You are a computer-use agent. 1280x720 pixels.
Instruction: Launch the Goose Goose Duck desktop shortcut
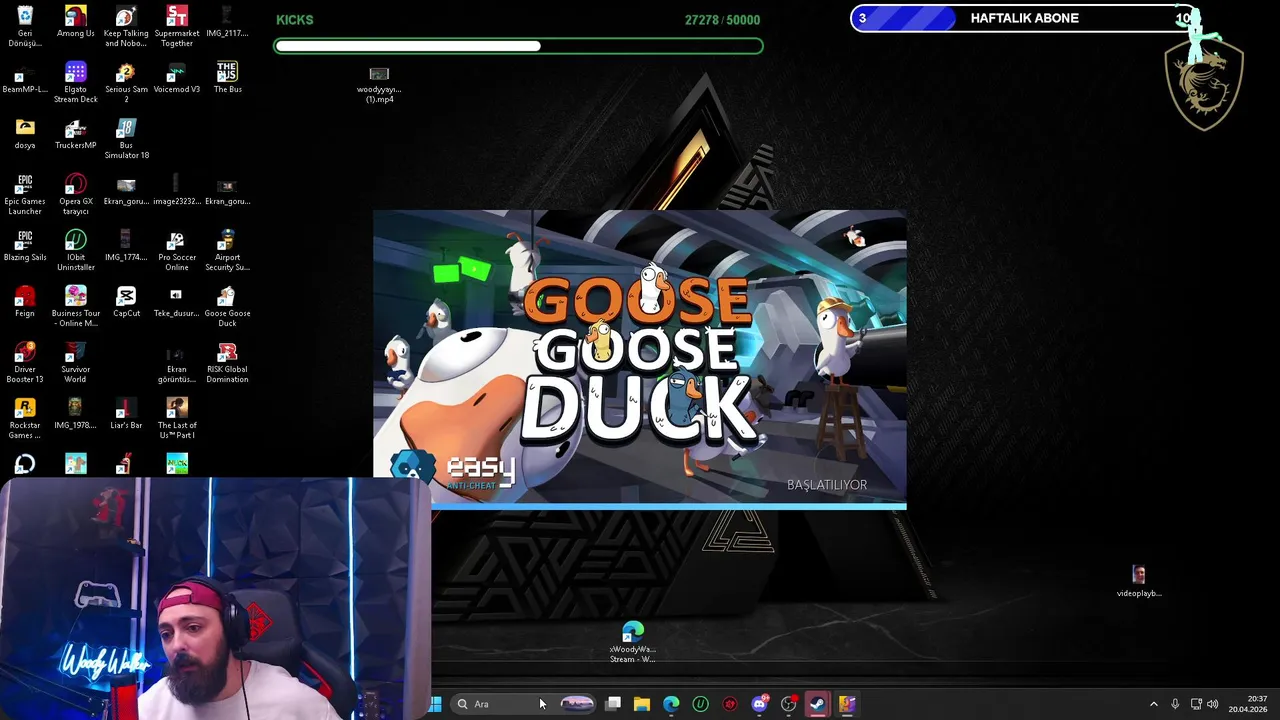(x=227, y=306)
